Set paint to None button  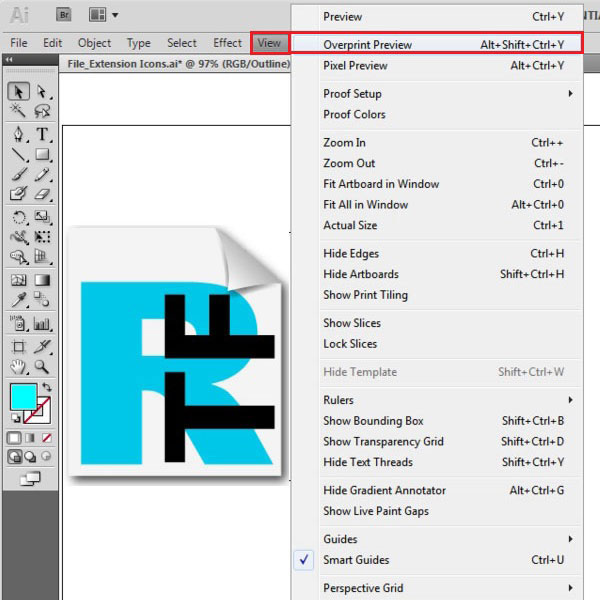click(x=47, y=438)
